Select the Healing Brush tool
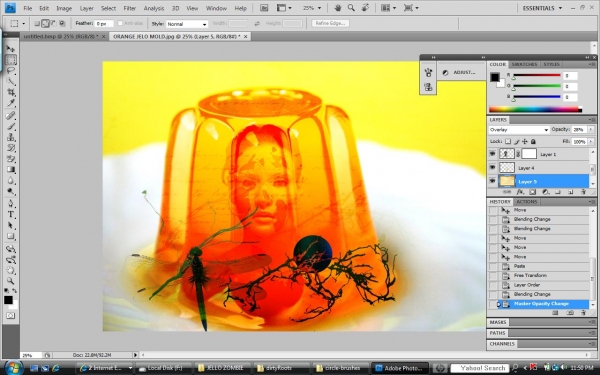 click(11, 115)
